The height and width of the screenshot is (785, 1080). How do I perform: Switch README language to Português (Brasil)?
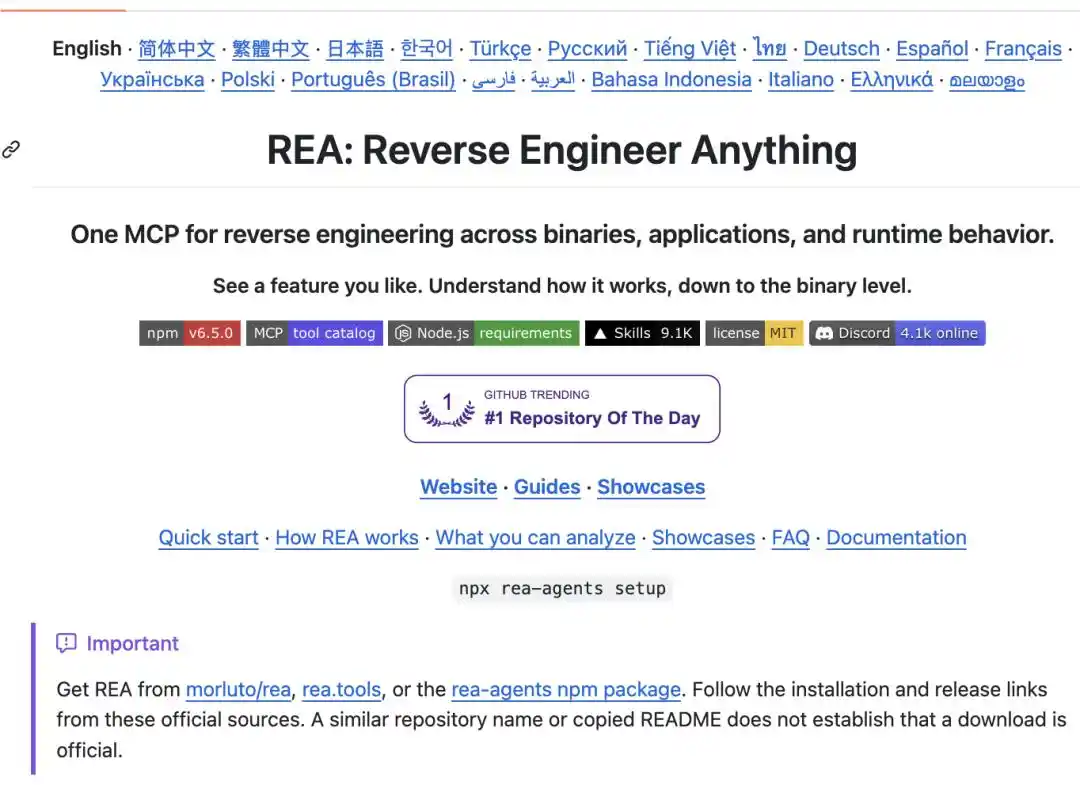click(373, 80)
